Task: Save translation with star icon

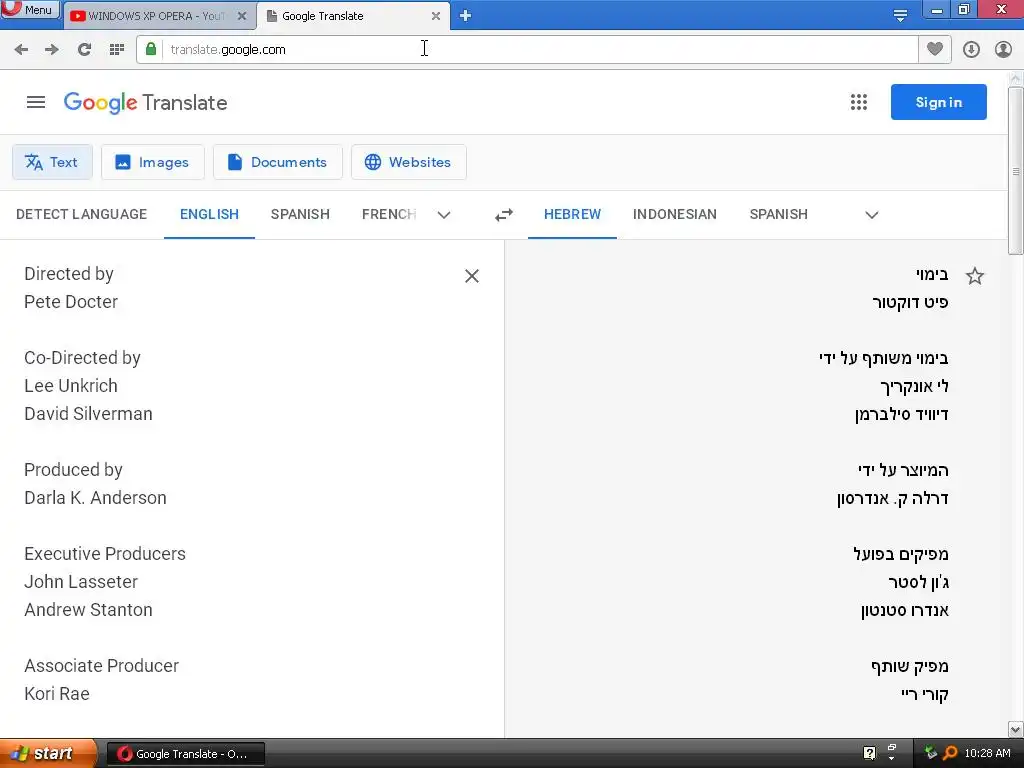Action: click(974, 276)
